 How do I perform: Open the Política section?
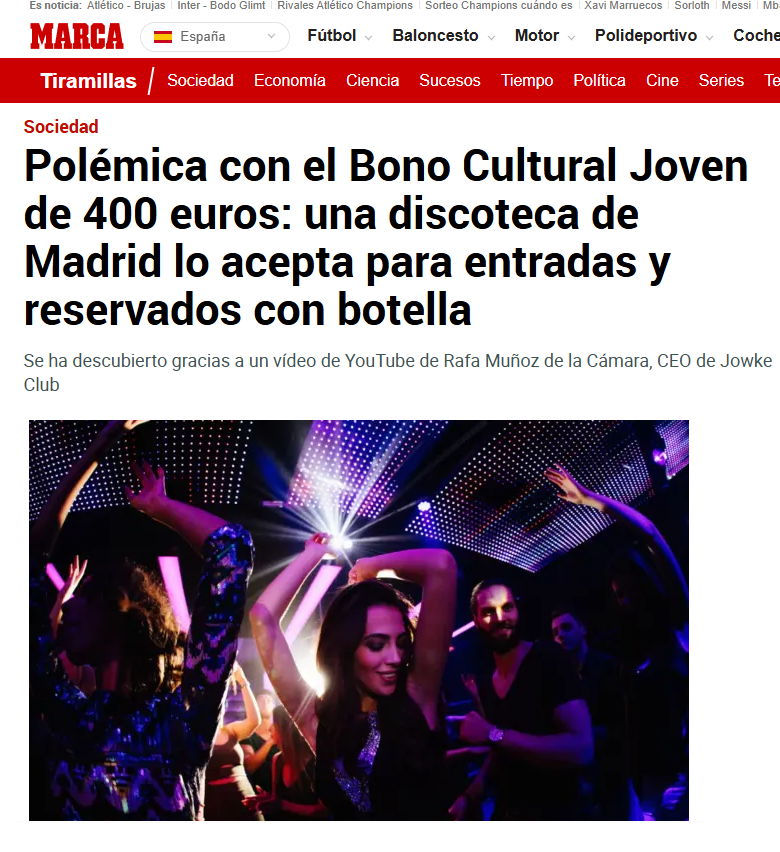[600, 80]
